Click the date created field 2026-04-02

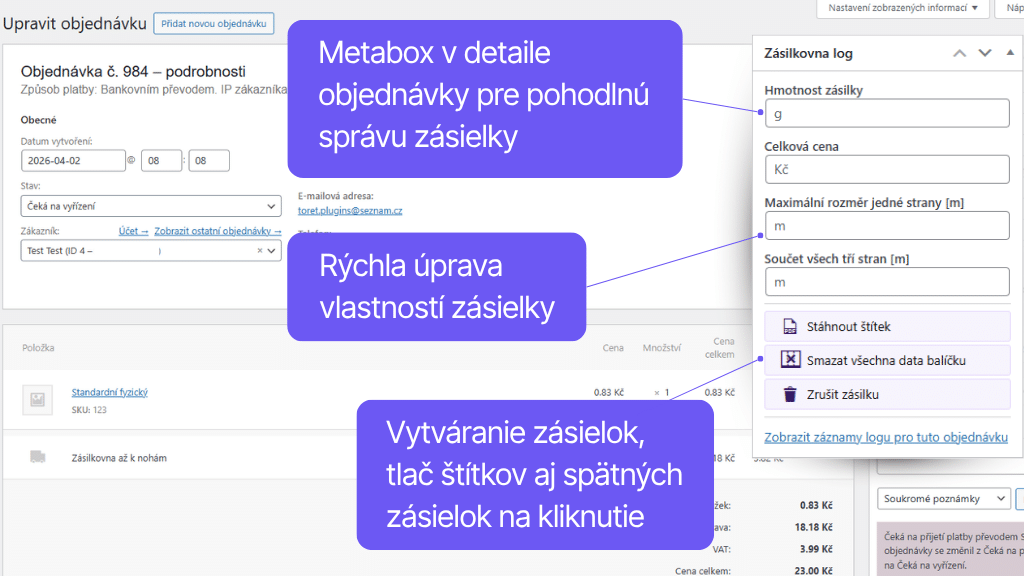[73, 161]
